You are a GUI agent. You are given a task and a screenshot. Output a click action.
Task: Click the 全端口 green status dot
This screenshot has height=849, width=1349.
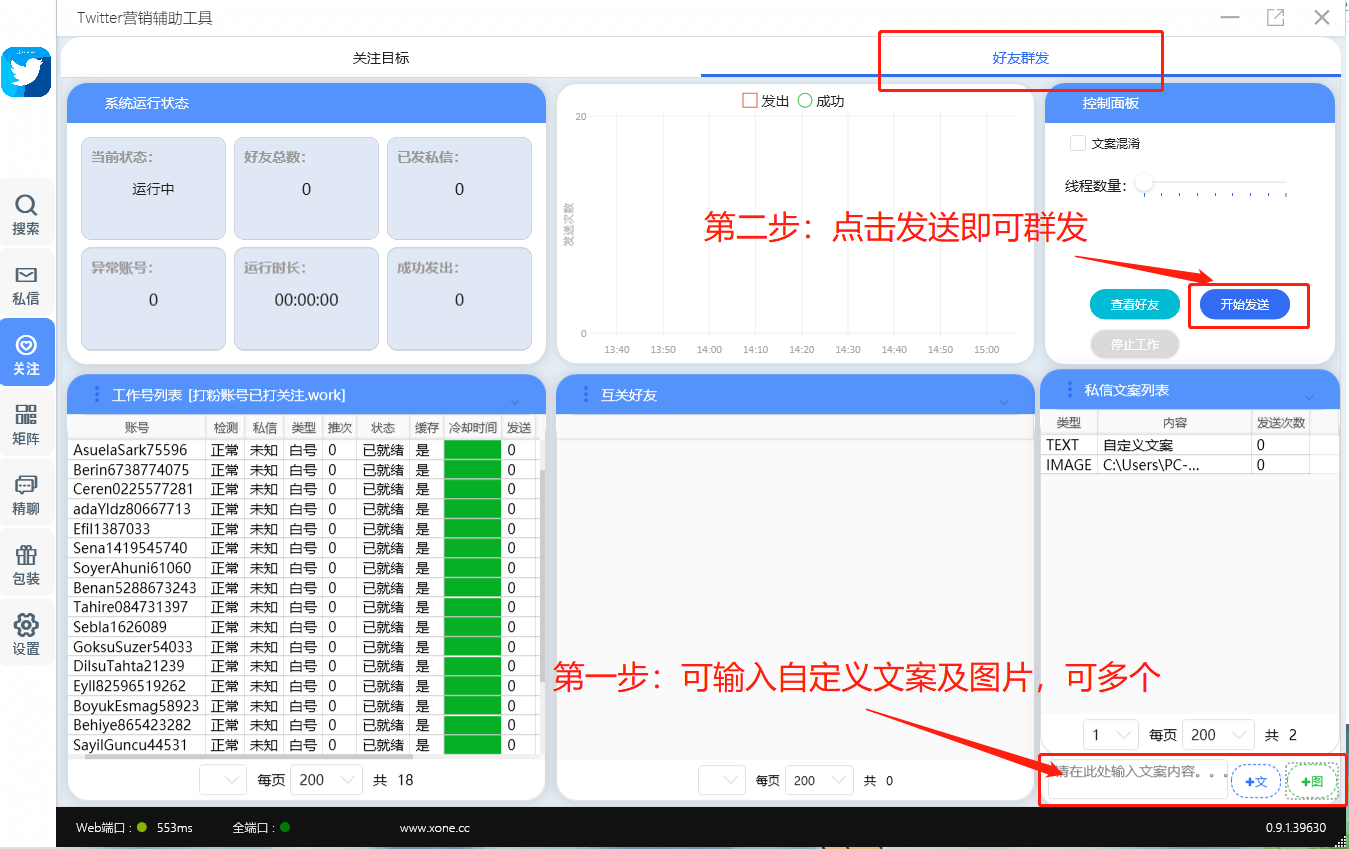tap(285, 827)
